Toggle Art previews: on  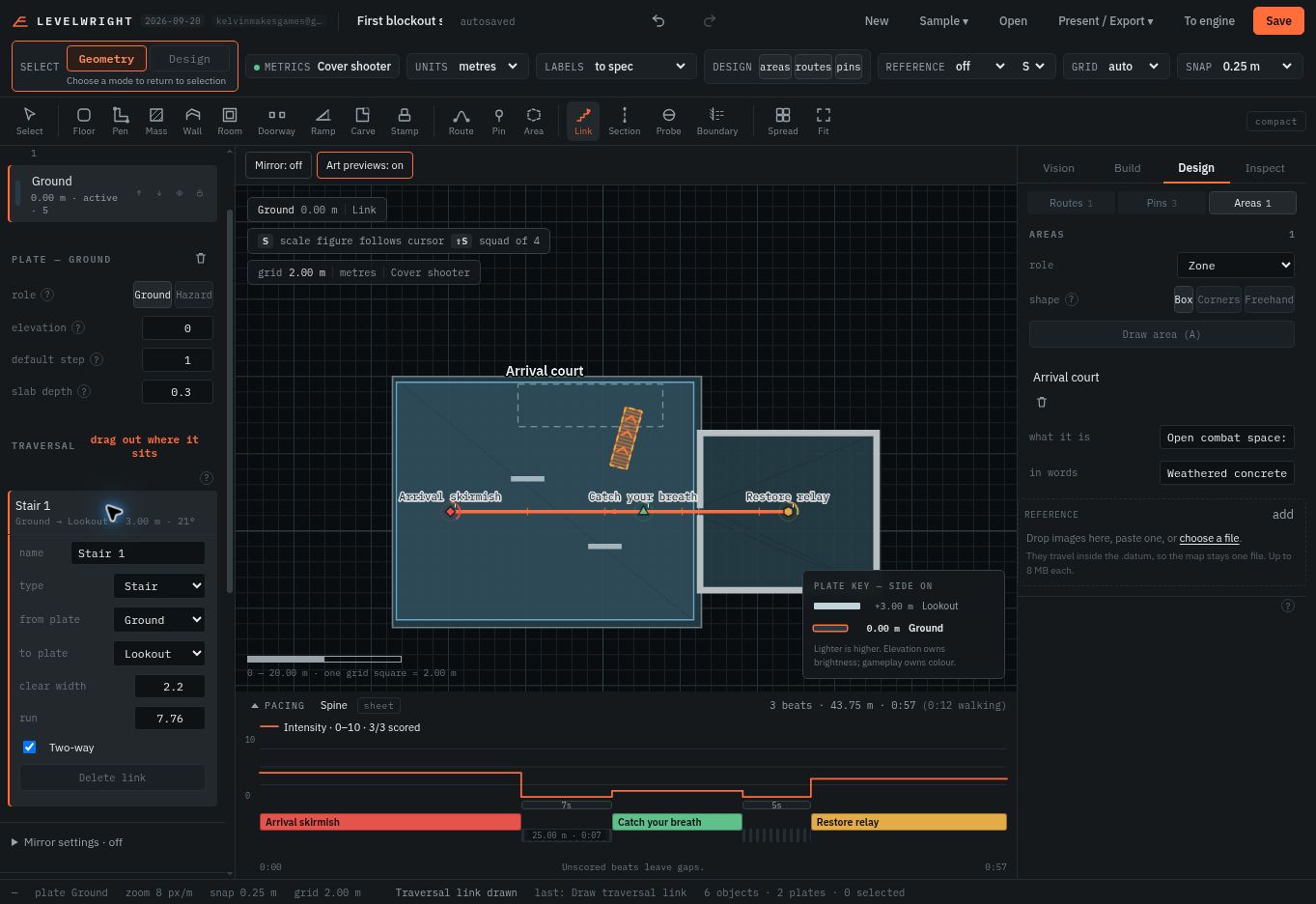coord(365,165)
